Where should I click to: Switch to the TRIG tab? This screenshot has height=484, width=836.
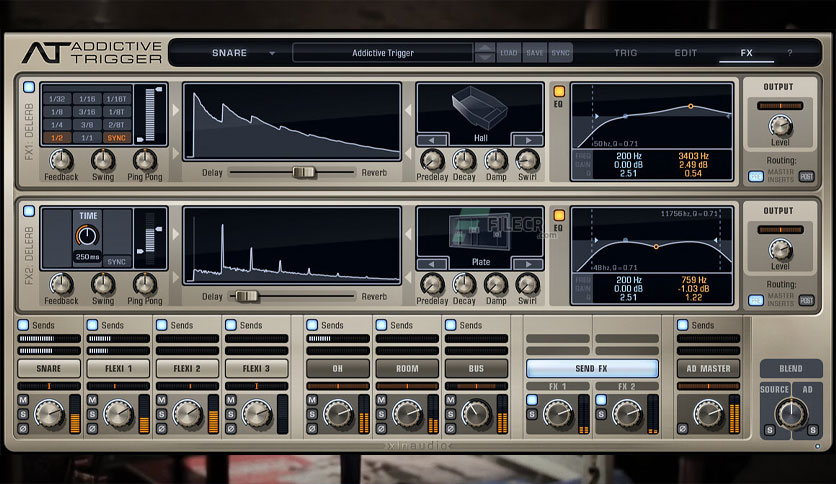pyautogui.click(x=625, y=53)
